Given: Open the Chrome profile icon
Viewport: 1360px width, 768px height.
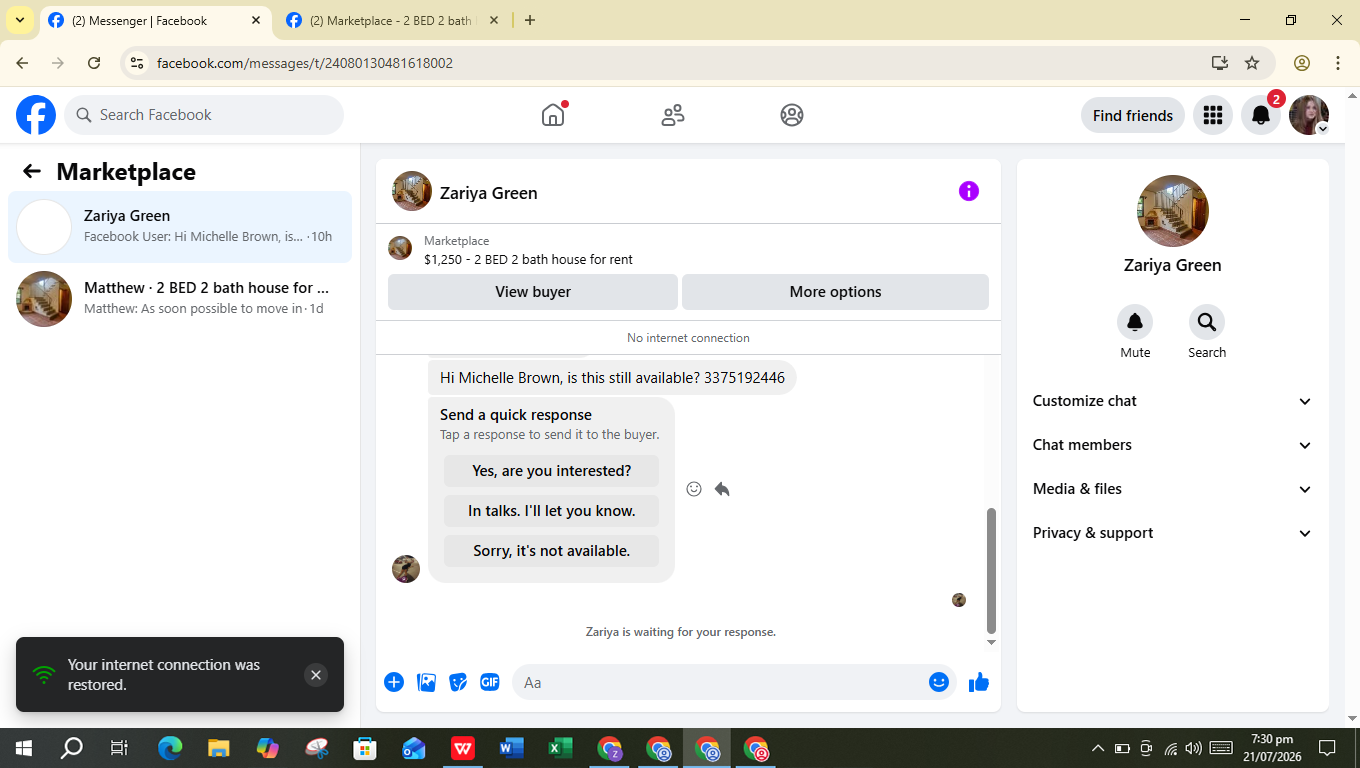Looking at the screenshot, I should (1302, 63).
